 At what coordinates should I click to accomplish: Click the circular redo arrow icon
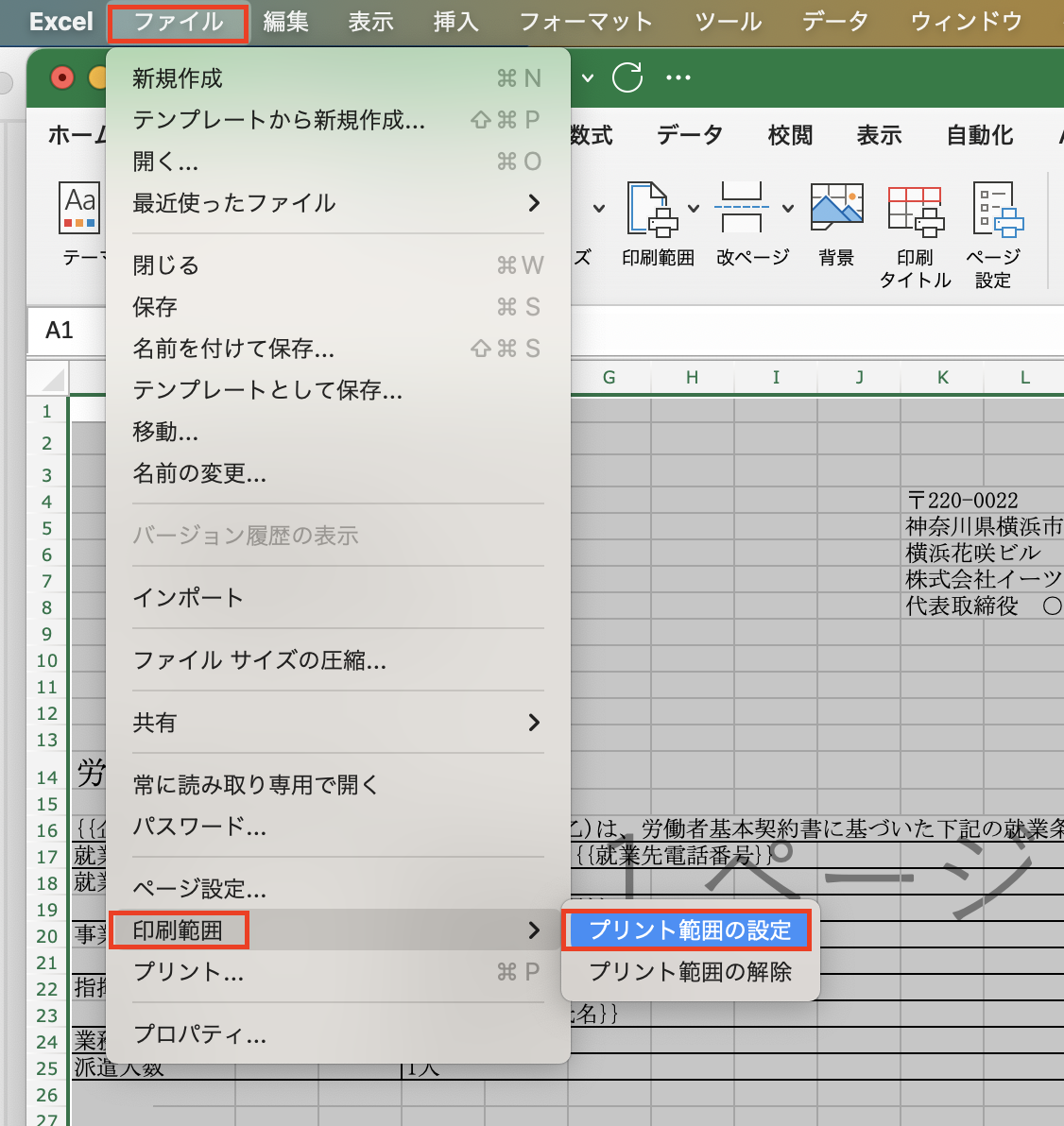coord(627,77)
